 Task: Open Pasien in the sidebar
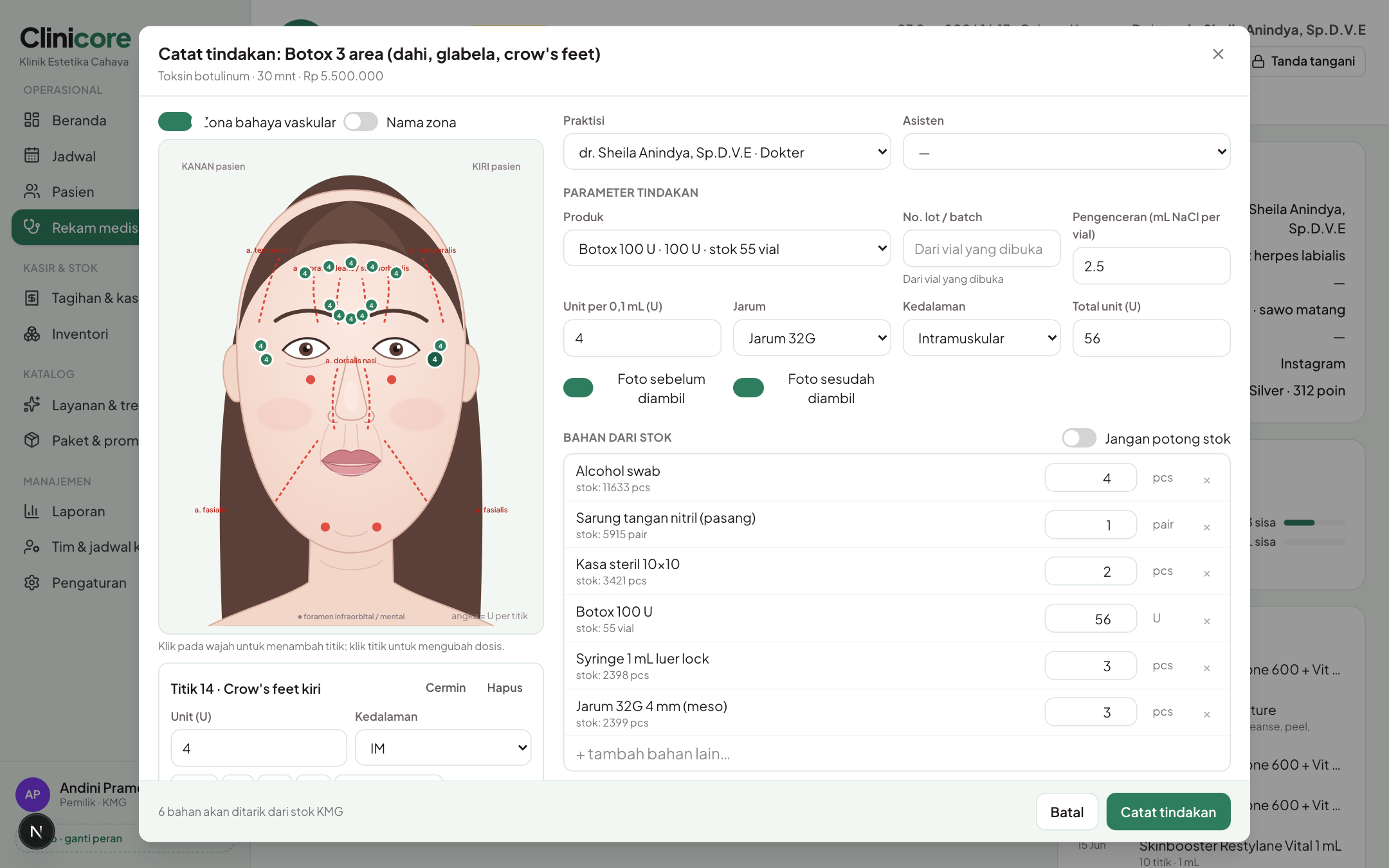(x=75, y=192)
